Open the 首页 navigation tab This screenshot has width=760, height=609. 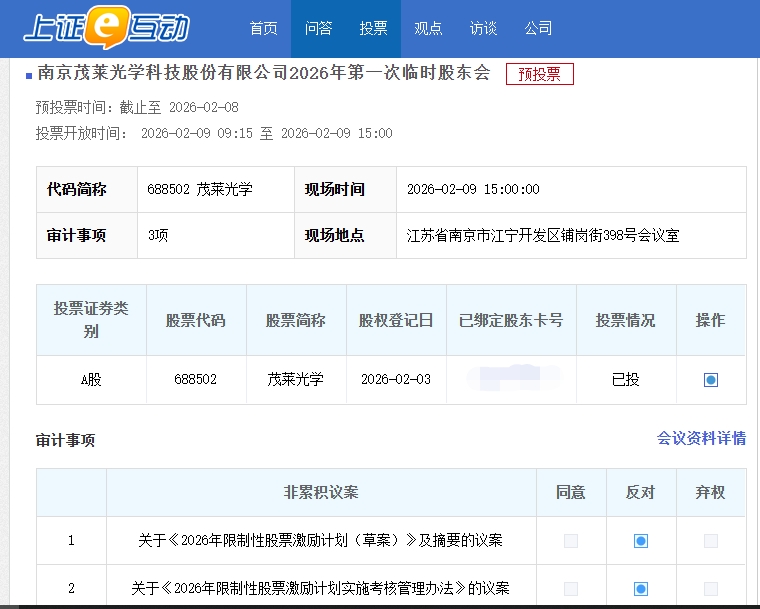[263, 28]
